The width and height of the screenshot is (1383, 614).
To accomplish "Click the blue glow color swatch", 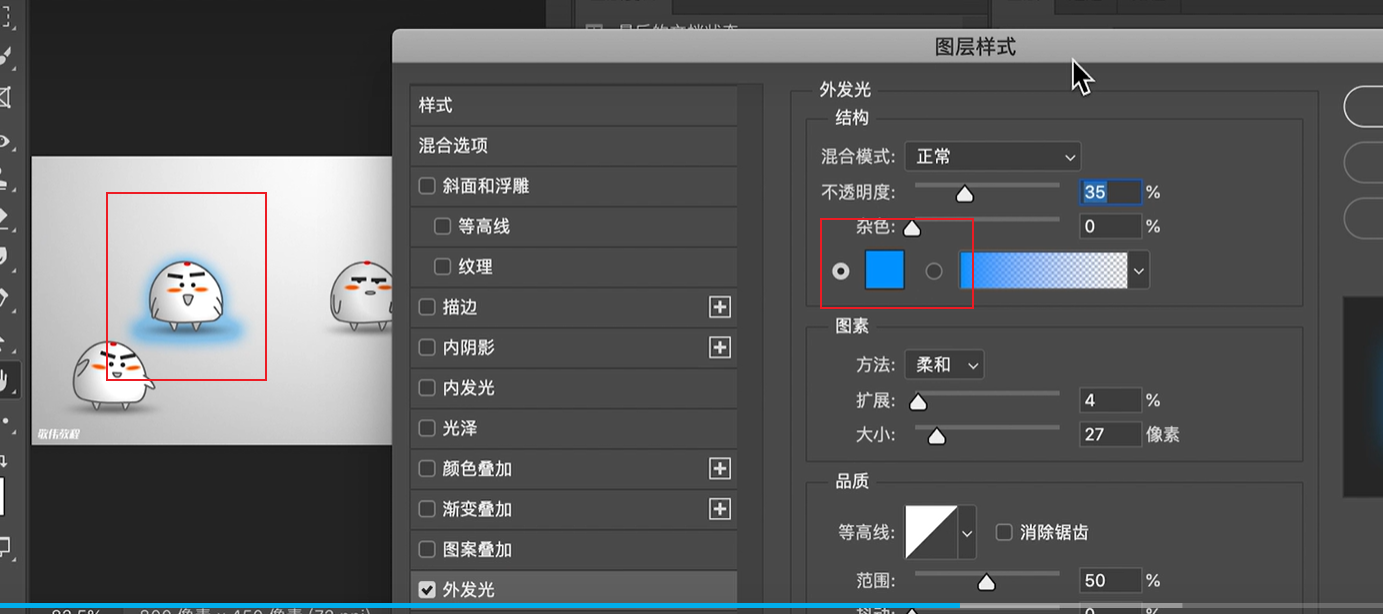I will click(884, 270).
